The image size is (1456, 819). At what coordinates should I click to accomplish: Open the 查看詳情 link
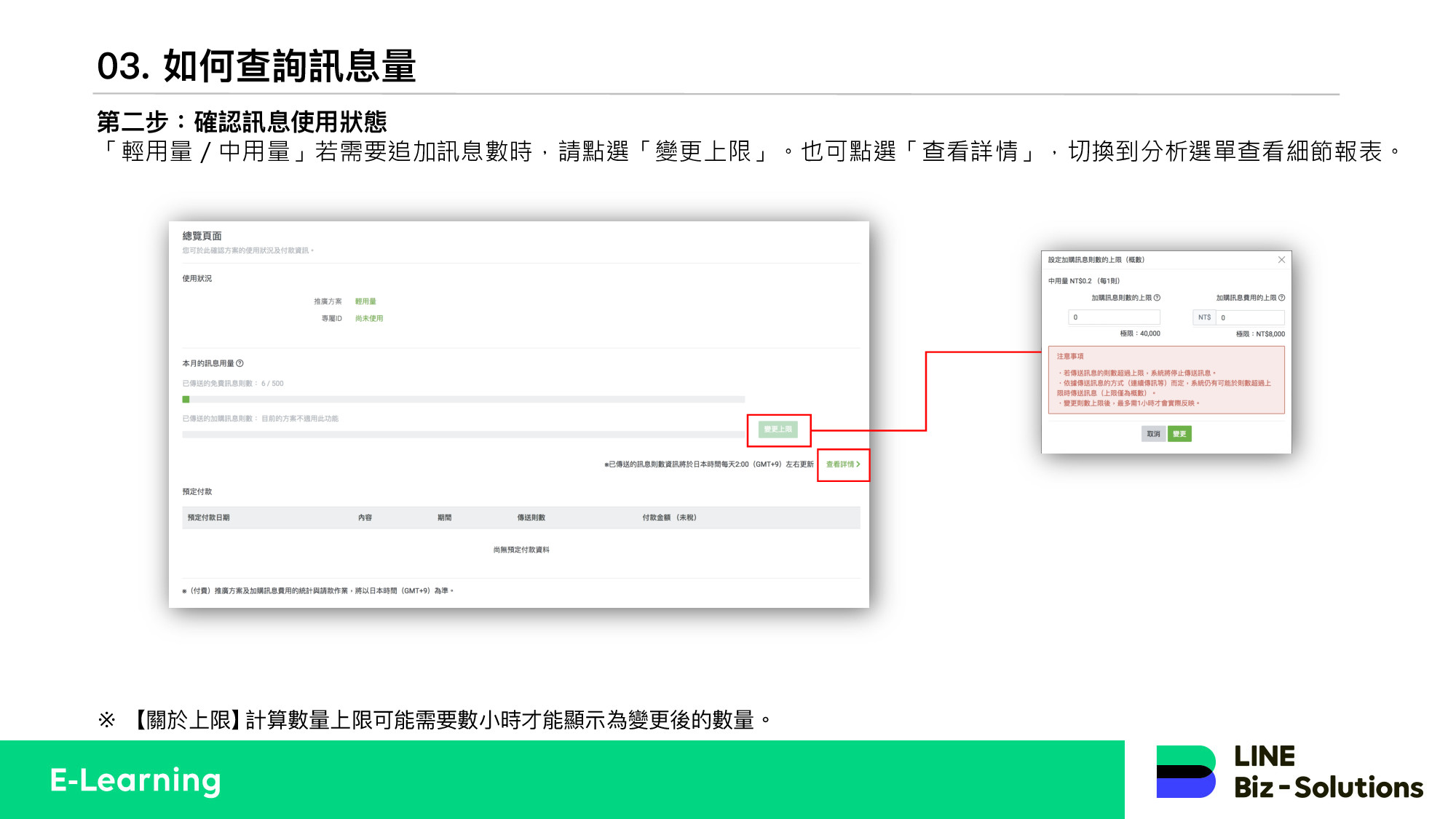(842, 464)
